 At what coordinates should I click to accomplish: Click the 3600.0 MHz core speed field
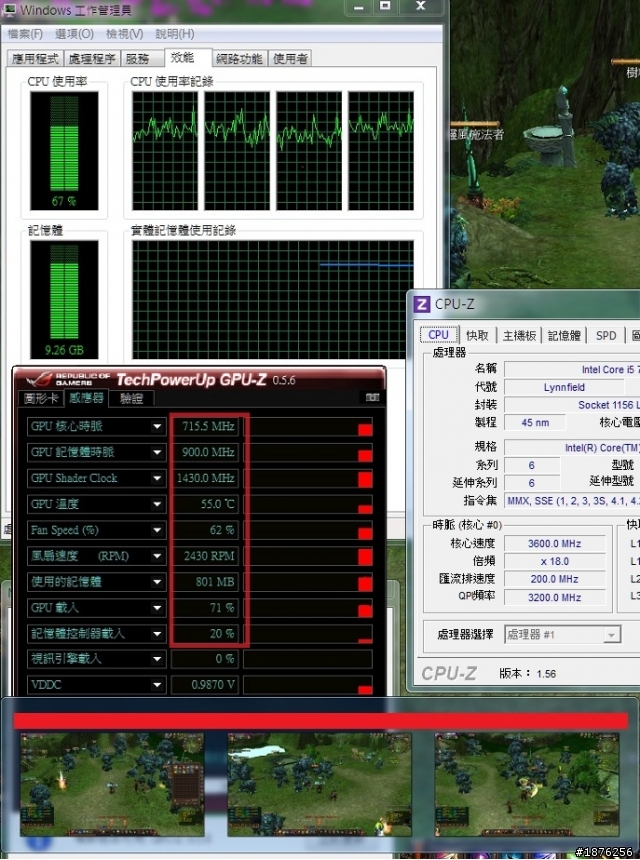pyautogui.click(x=554, y=544)
